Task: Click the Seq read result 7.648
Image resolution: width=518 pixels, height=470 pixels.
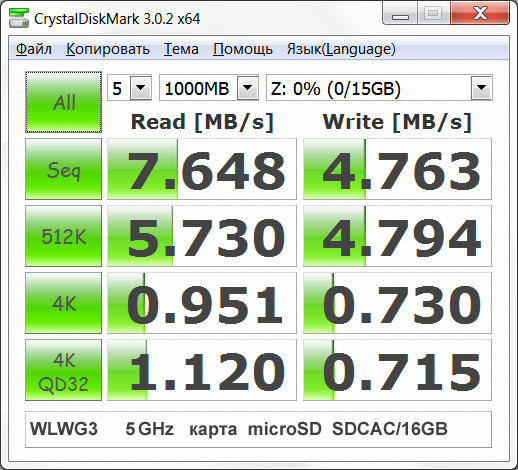Action: (202, 169)
